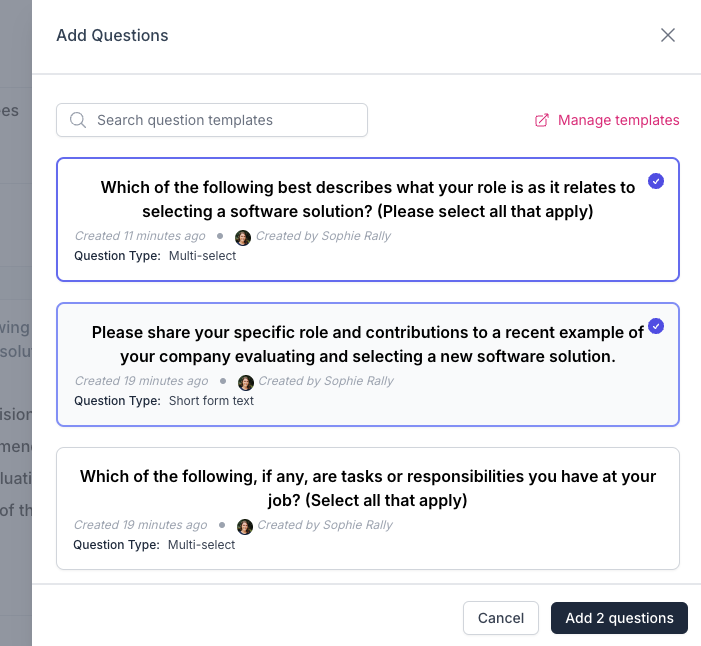Image resolution: width=701 pixels, height=646 pixels.
Task: Click "Created 11 minutes ago" timestamp
Action: pos(140,237)
